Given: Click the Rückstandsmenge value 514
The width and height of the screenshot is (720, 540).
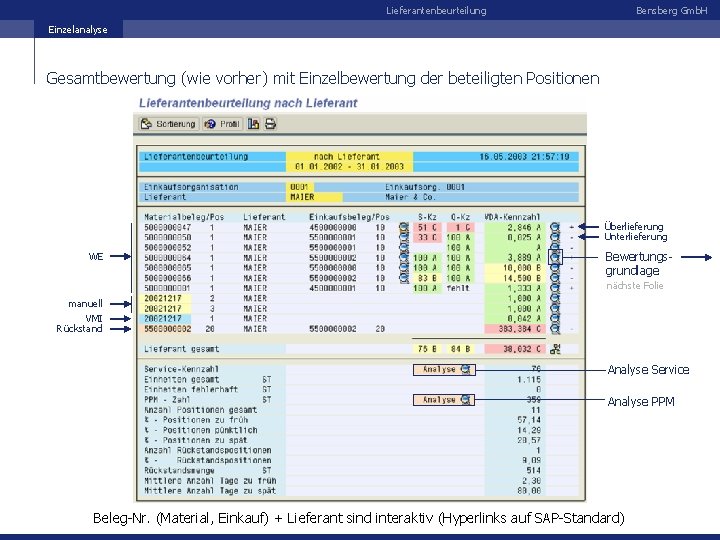Looking at the screenshot, I should point(534,471).
